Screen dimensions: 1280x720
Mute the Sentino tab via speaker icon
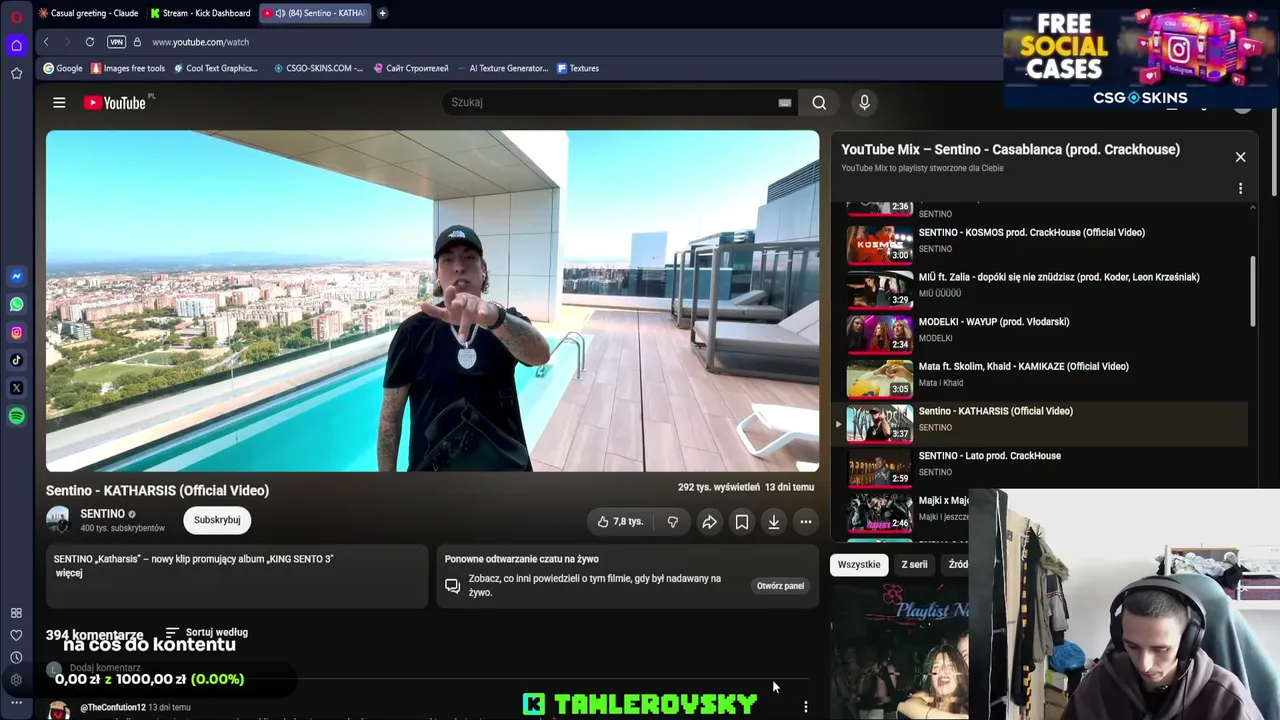point(280,13)
